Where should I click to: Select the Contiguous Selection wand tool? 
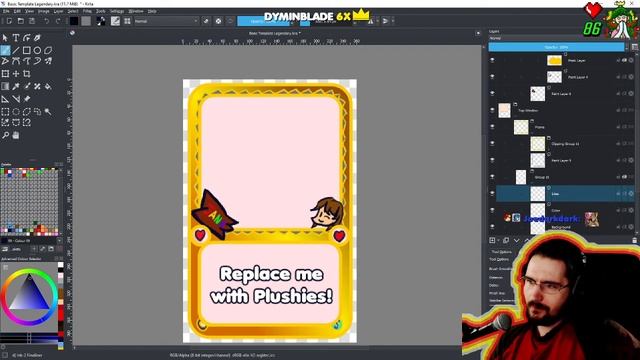(48, 112)
